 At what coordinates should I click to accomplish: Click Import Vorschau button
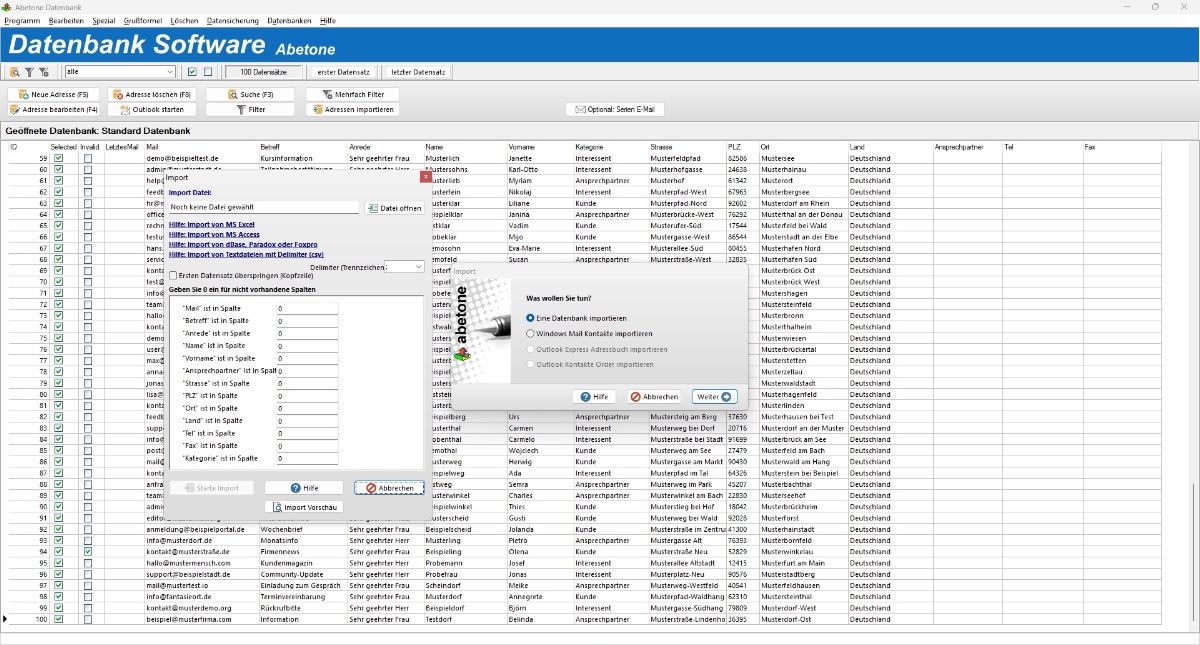304,507
